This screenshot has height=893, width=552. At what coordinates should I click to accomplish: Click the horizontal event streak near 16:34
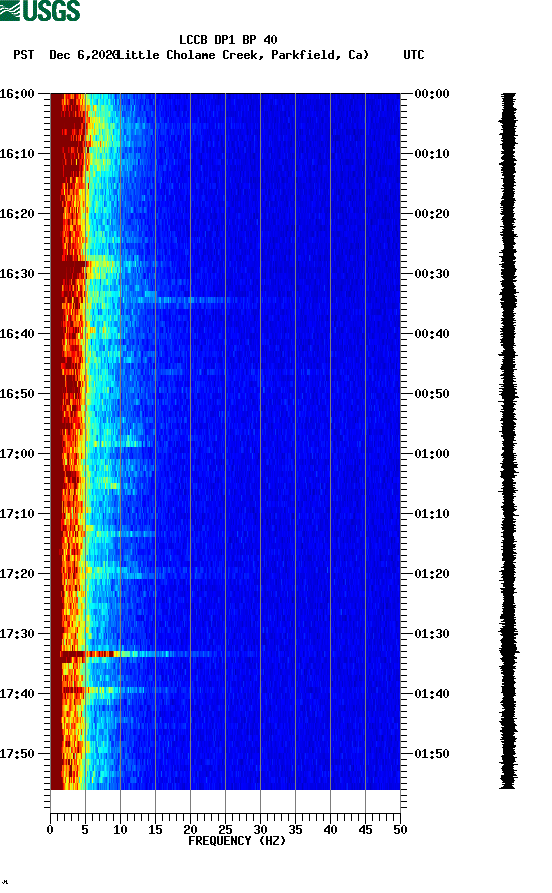[188, 300]
